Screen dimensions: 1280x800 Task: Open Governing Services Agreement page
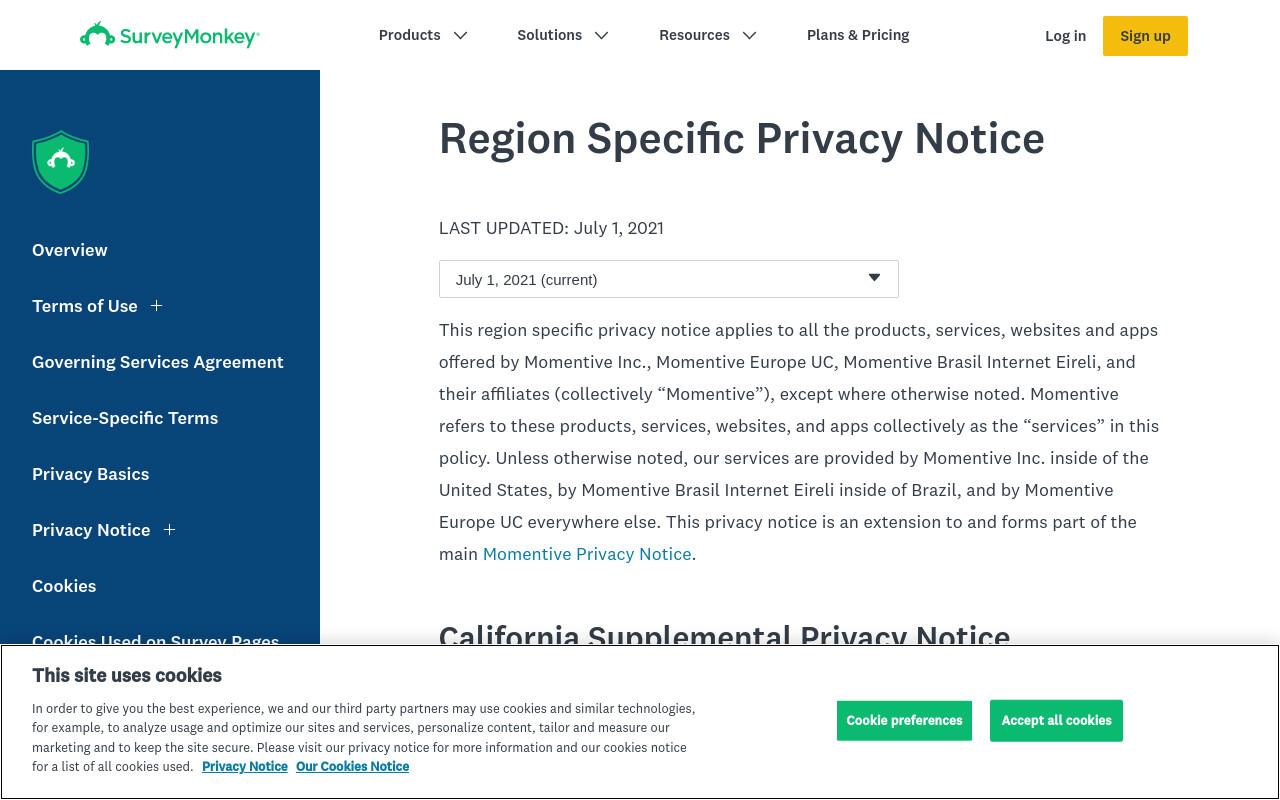pos(158,362)
